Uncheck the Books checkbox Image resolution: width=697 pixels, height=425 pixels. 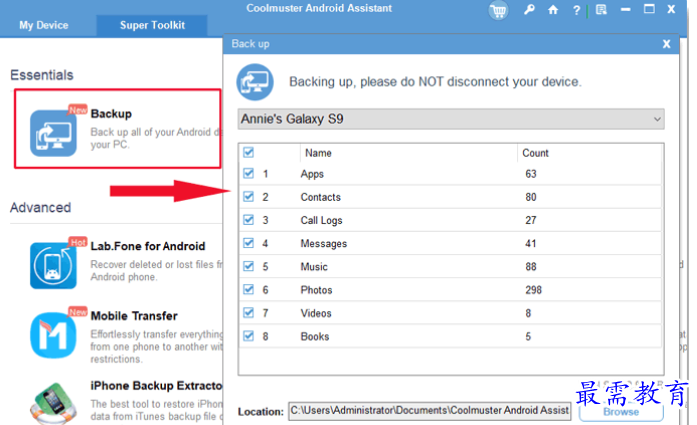click(x=248, y=336)
